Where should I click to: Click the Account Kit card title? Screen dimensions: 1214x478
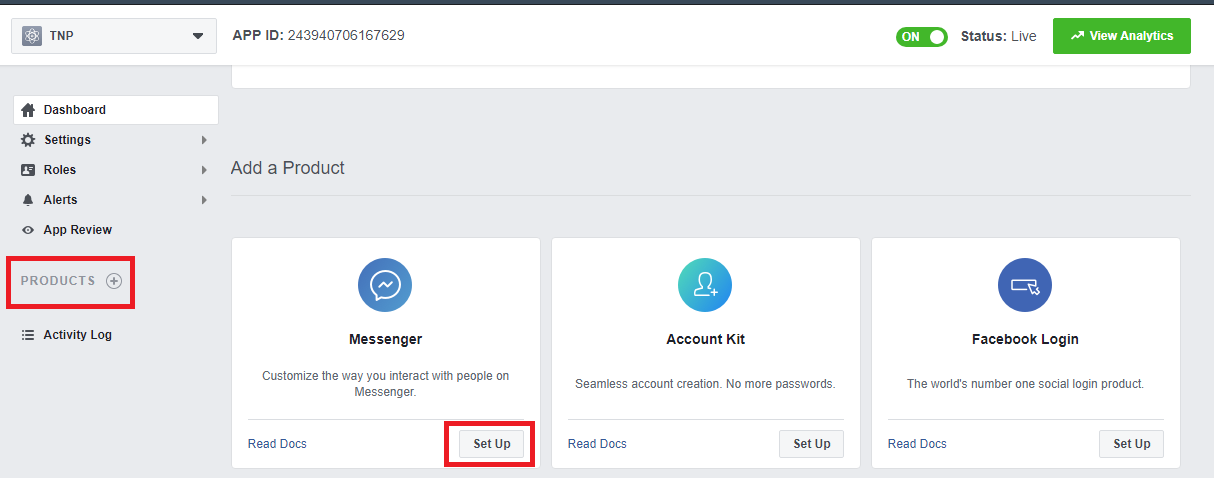click(706, 339)
